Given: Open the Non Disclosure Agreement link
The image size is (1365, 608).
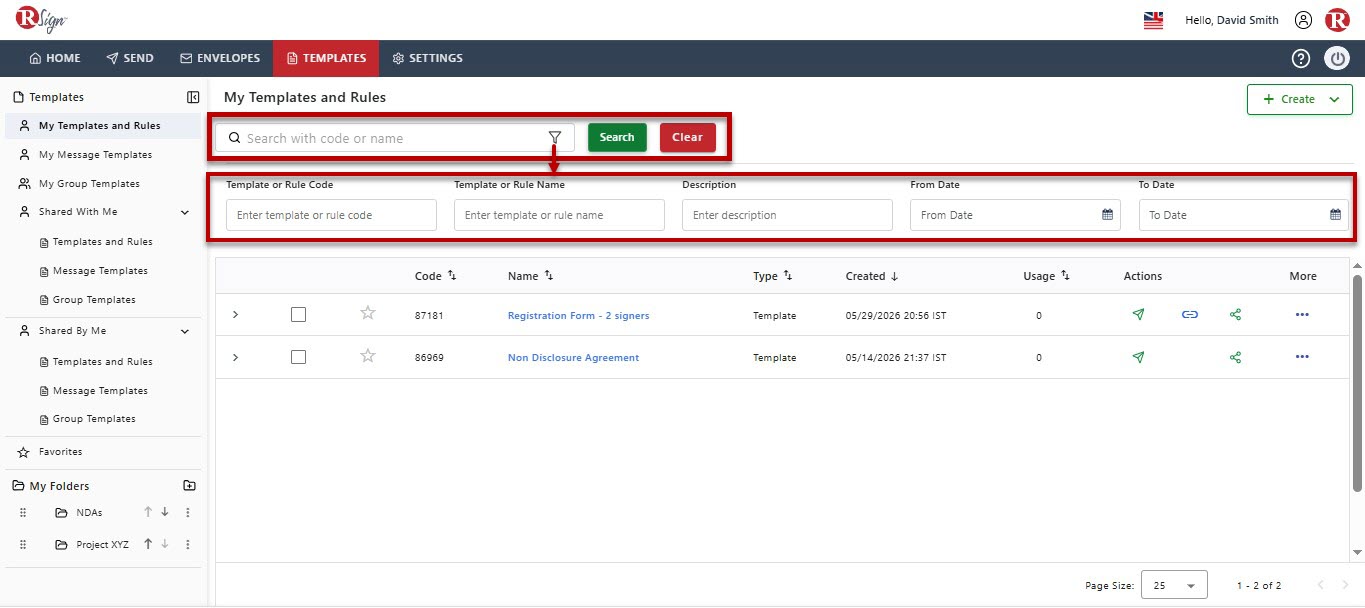Looking at the screenshot, I should 573,358.
